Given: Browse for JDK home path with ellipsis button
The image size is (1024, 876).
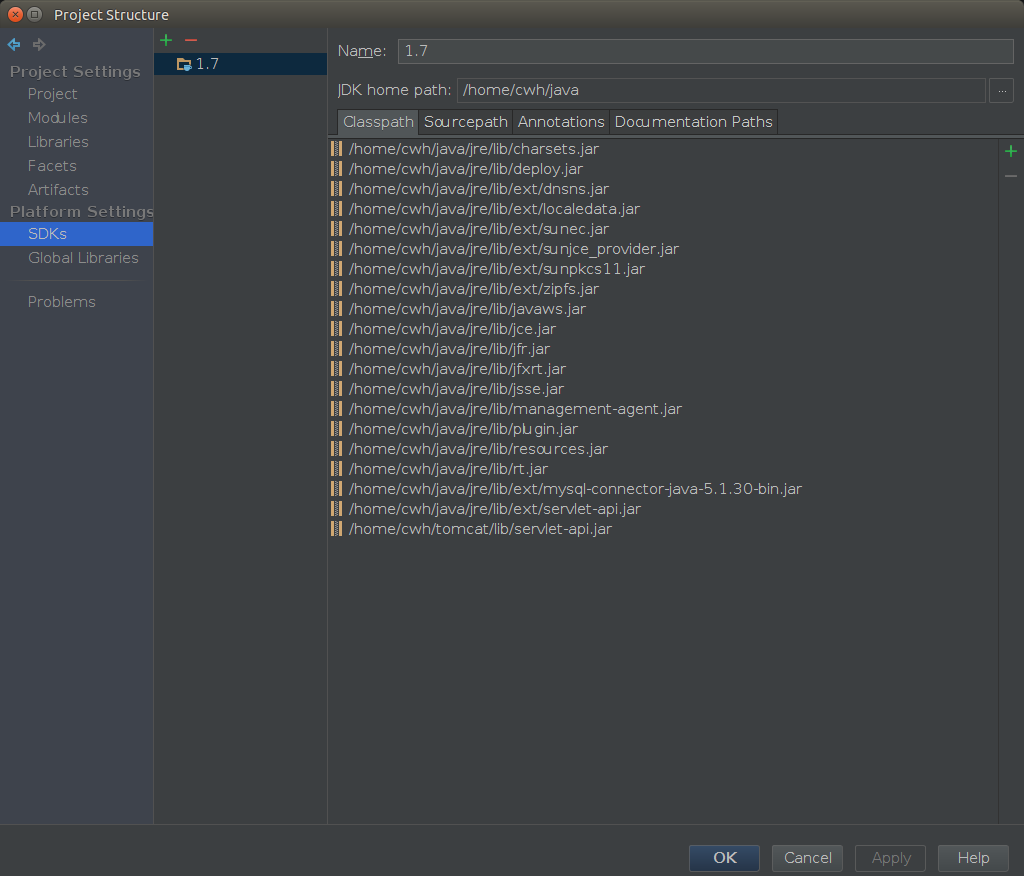Looking at the screenshot, I should point(1001,90).
